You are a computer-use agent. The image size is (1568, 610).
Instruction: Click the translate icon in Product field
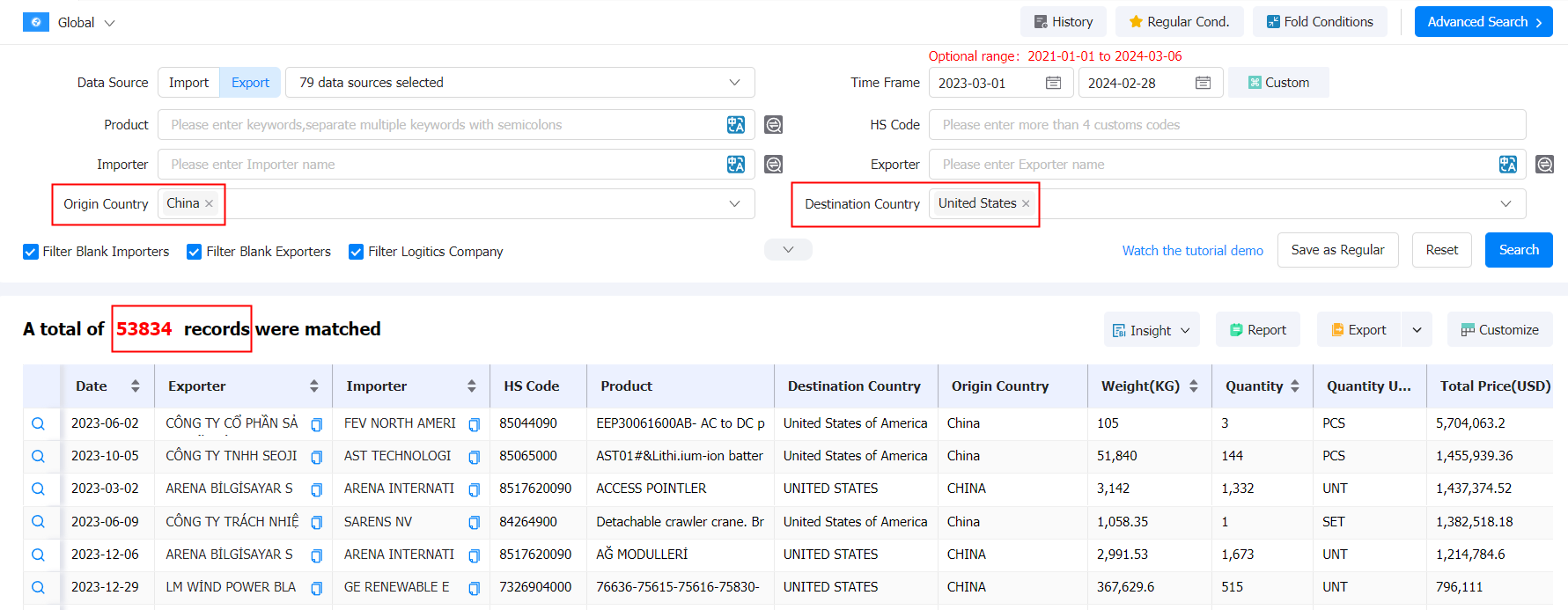735,125
